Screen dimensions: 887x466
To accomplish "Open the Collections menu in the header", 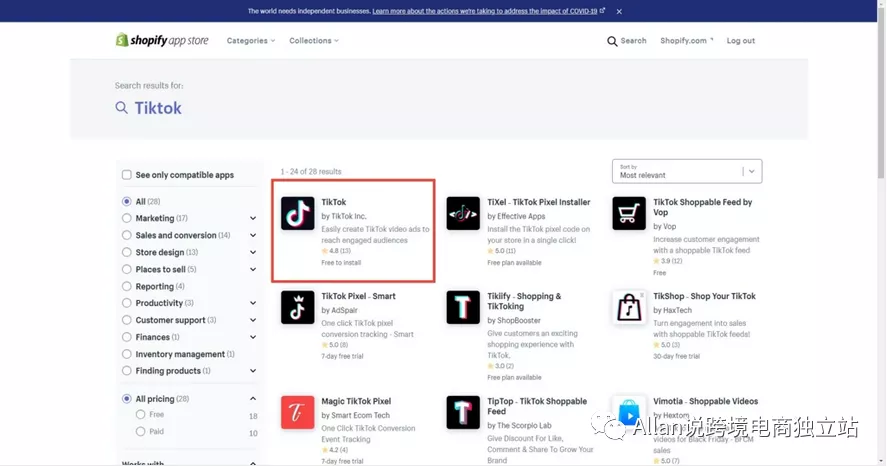I will tap(314, 41).
